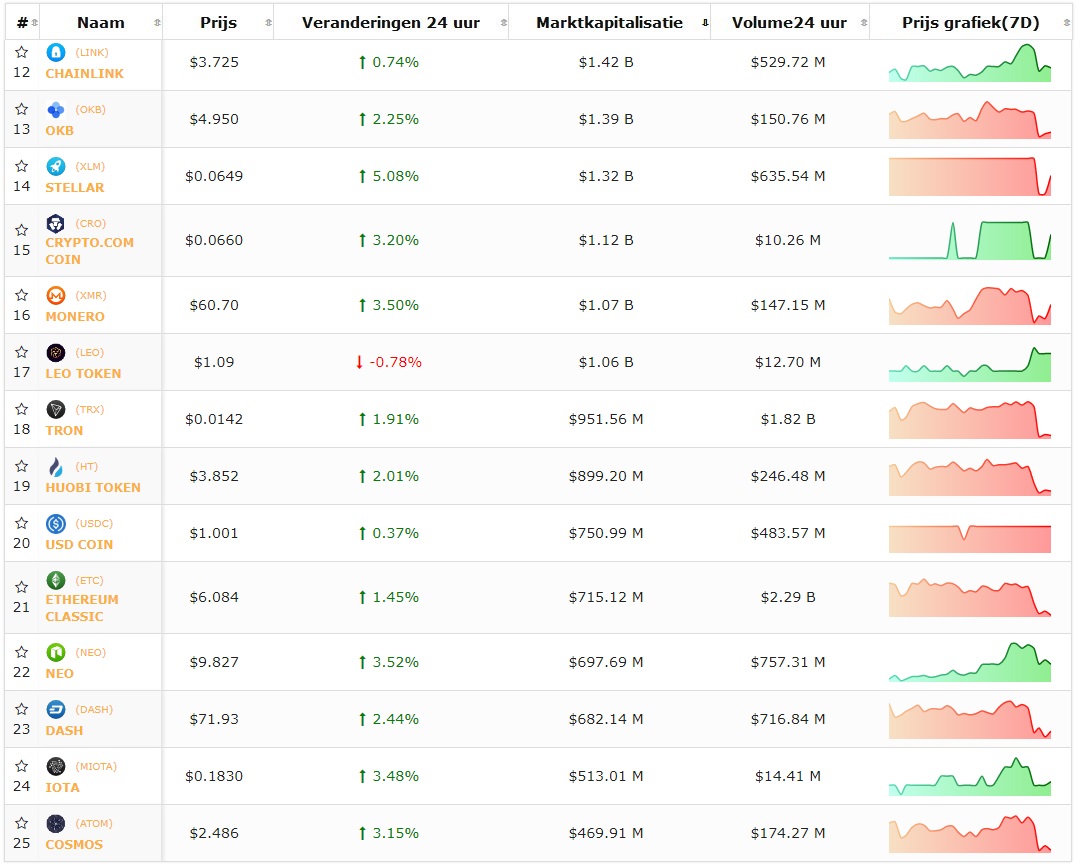Click the Stellar rocket logo icon

56,167
